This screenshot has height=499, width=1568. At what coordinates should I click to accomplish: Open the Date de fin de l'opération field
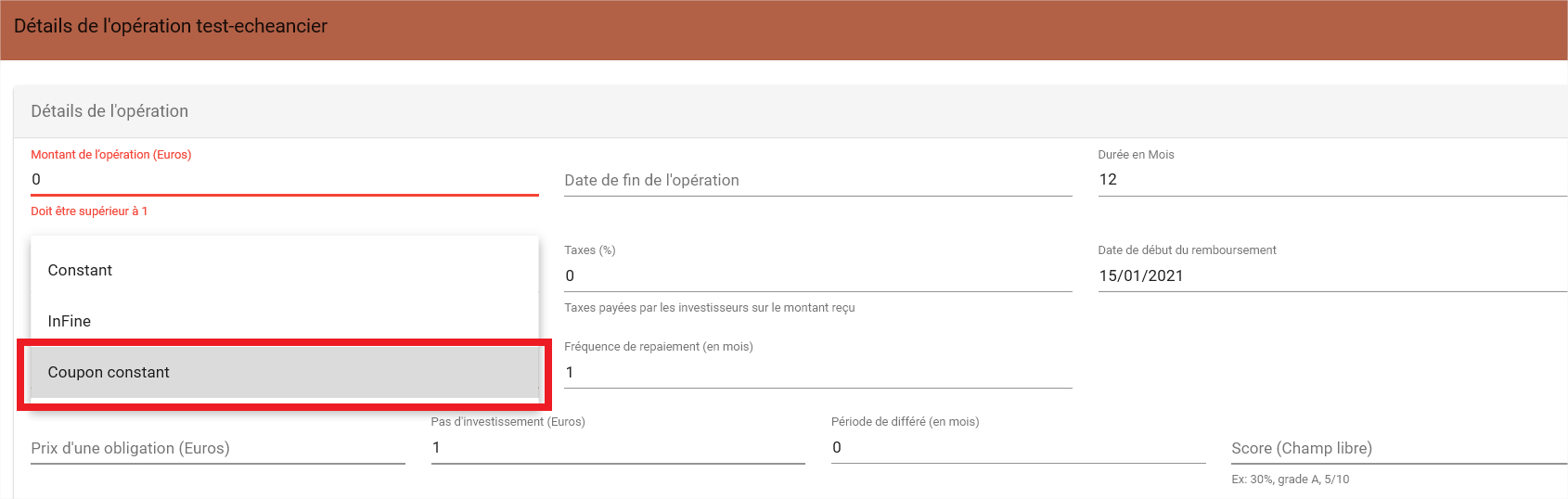click(818, 180)
